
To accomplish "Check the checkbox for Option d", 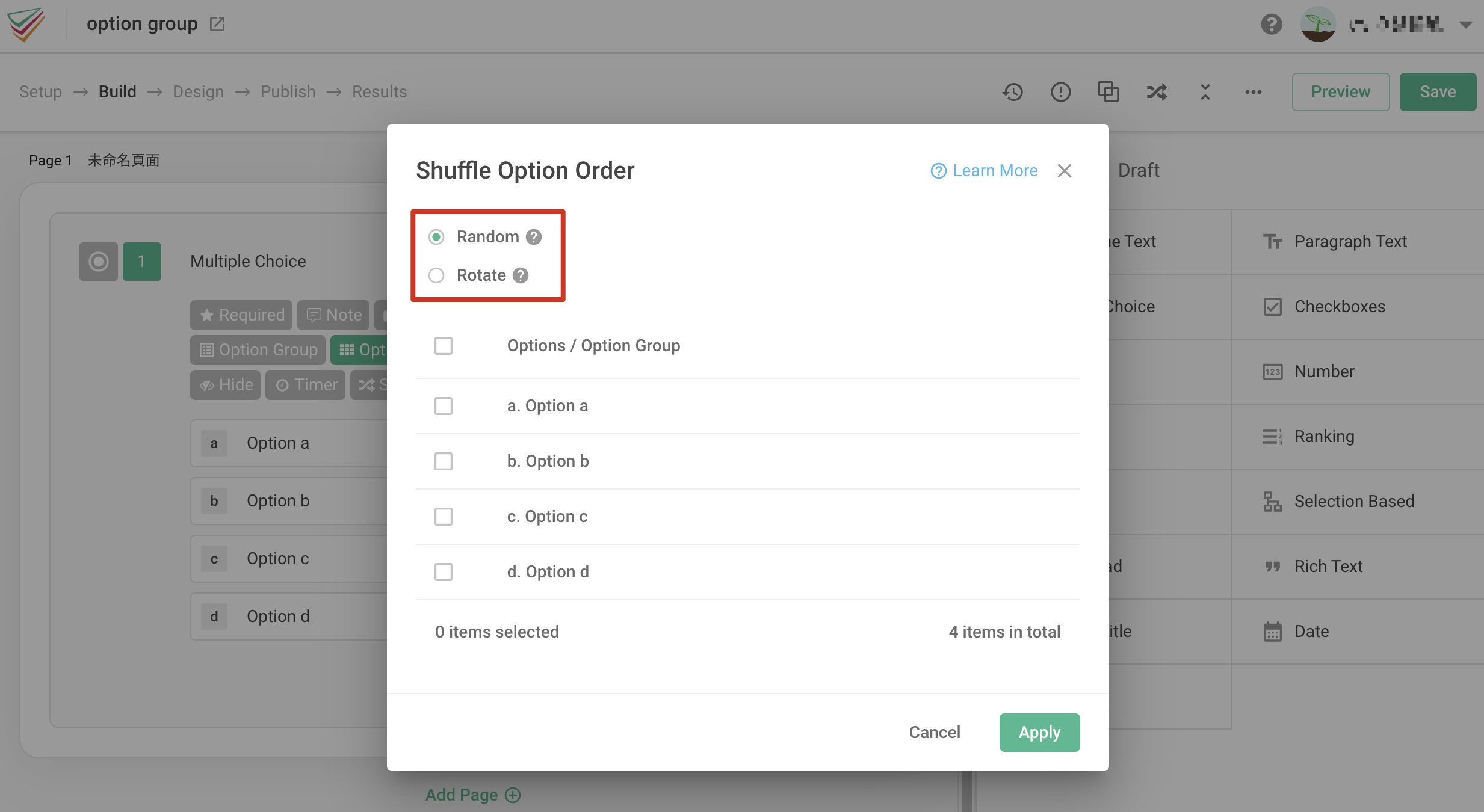I will [x=443, y=571].
